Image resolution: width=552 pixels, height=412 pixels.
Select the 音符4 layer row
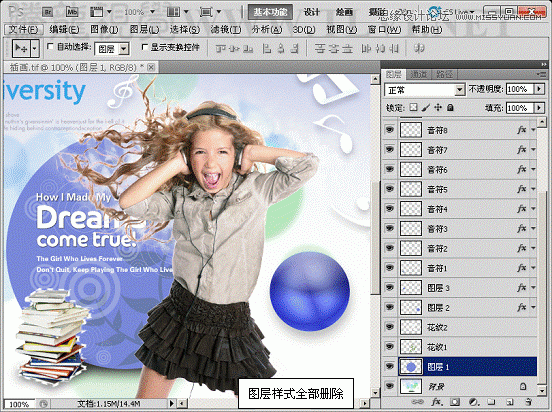tap(460, 209)
